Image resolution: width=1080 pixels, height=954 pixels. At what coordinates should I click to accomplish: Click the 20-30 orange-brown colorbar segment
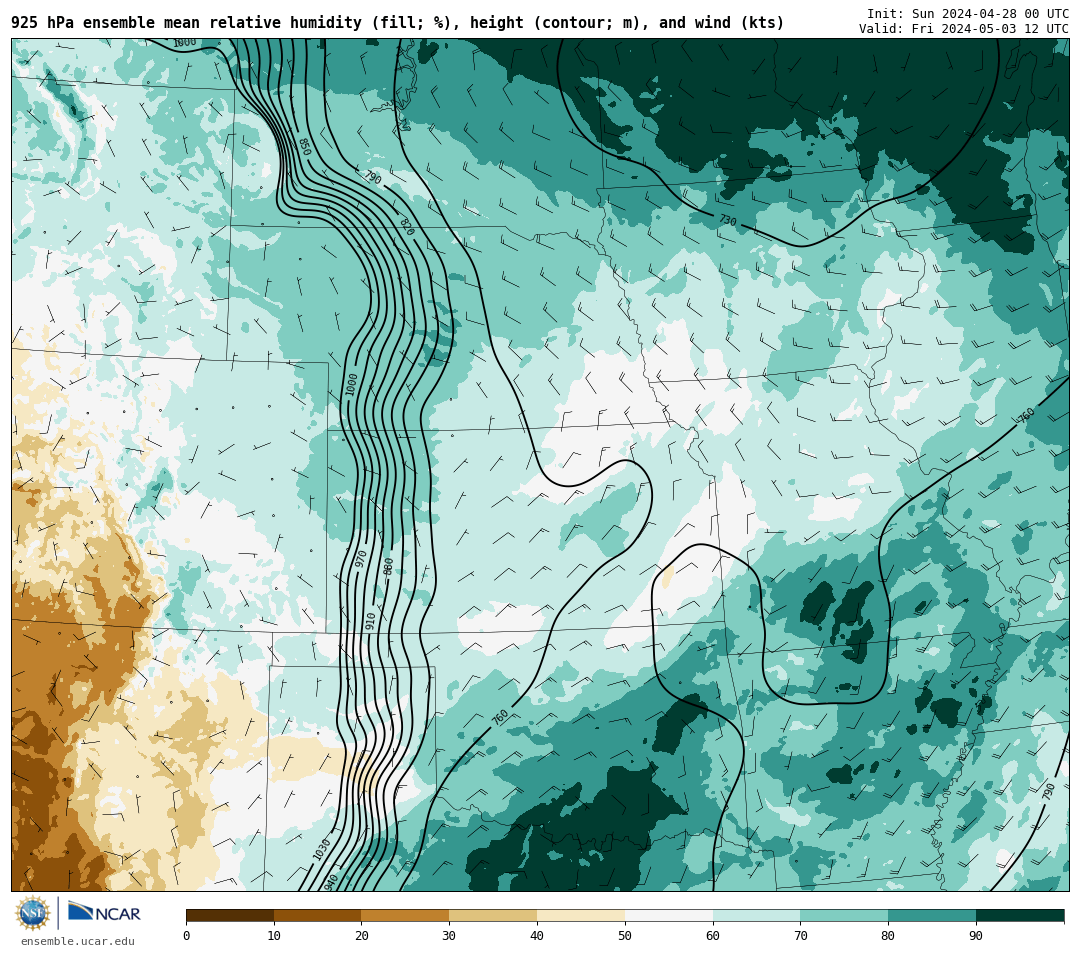(x=406, y=915)
